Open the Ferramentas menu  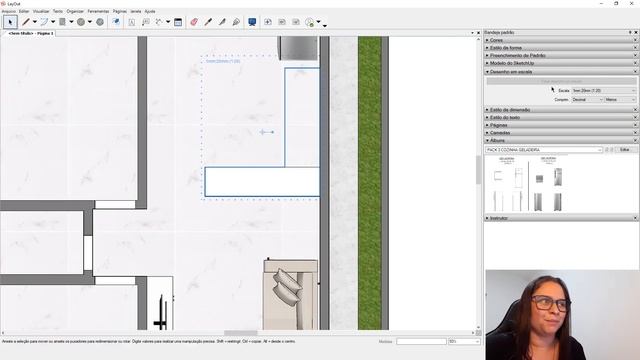click(x=98, y=11)
